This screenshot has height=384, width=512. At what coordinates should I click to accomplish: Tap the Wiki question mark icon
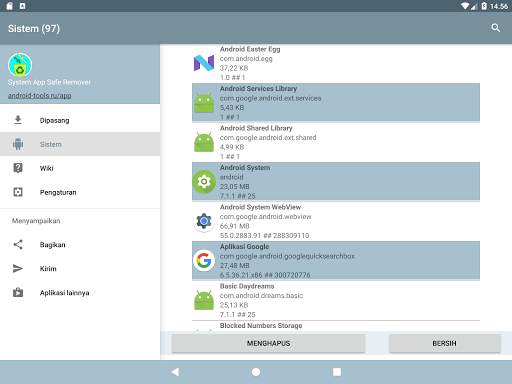18,168
